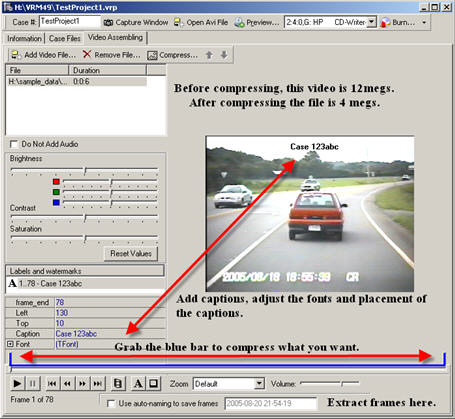Jump to first frame button
The height and width of the screenshot is (419, 455).
[52, 384]
